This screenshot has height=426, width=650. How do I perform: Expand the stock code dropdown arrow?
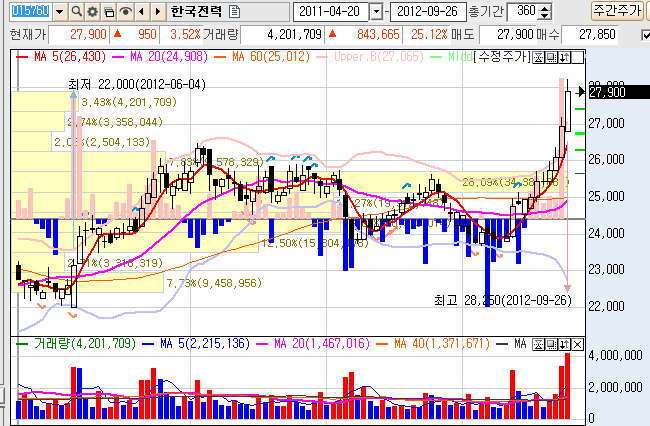coord(59,12)
